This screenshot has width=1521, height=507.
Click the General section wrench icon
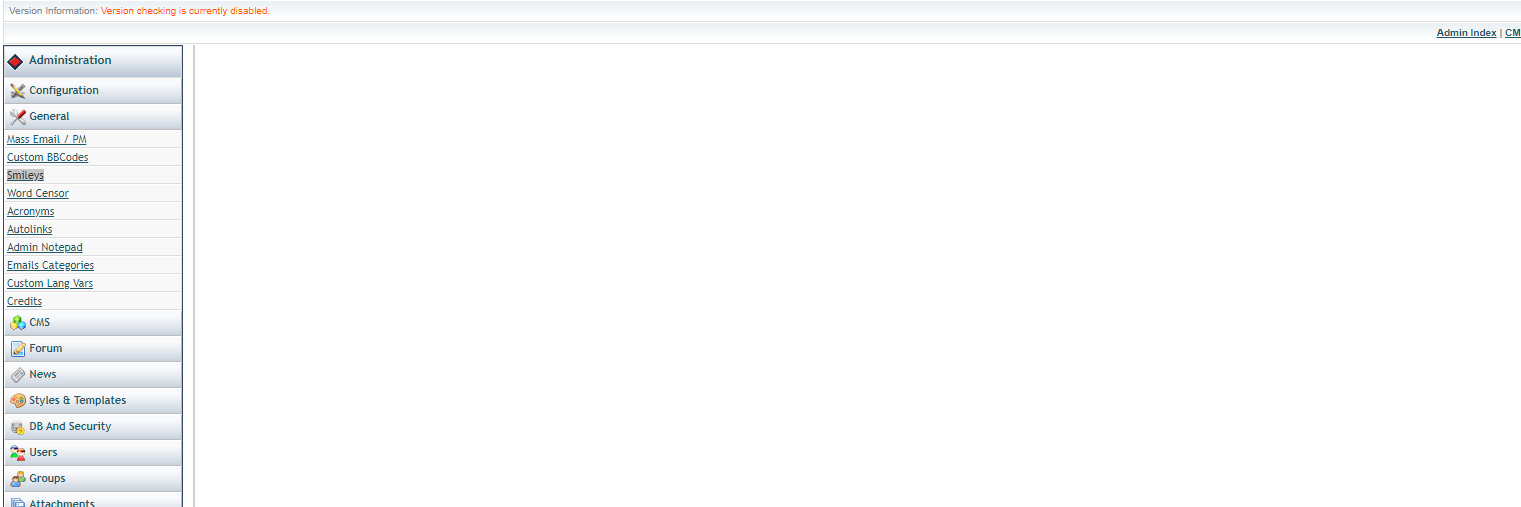click(x=17, y=117)
